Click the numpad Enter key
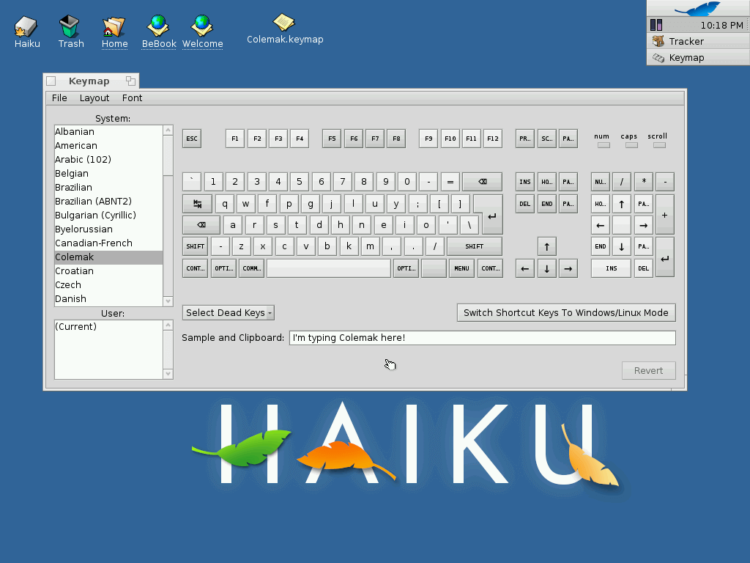Screen dimensions: 750x563 coord(665,258)
